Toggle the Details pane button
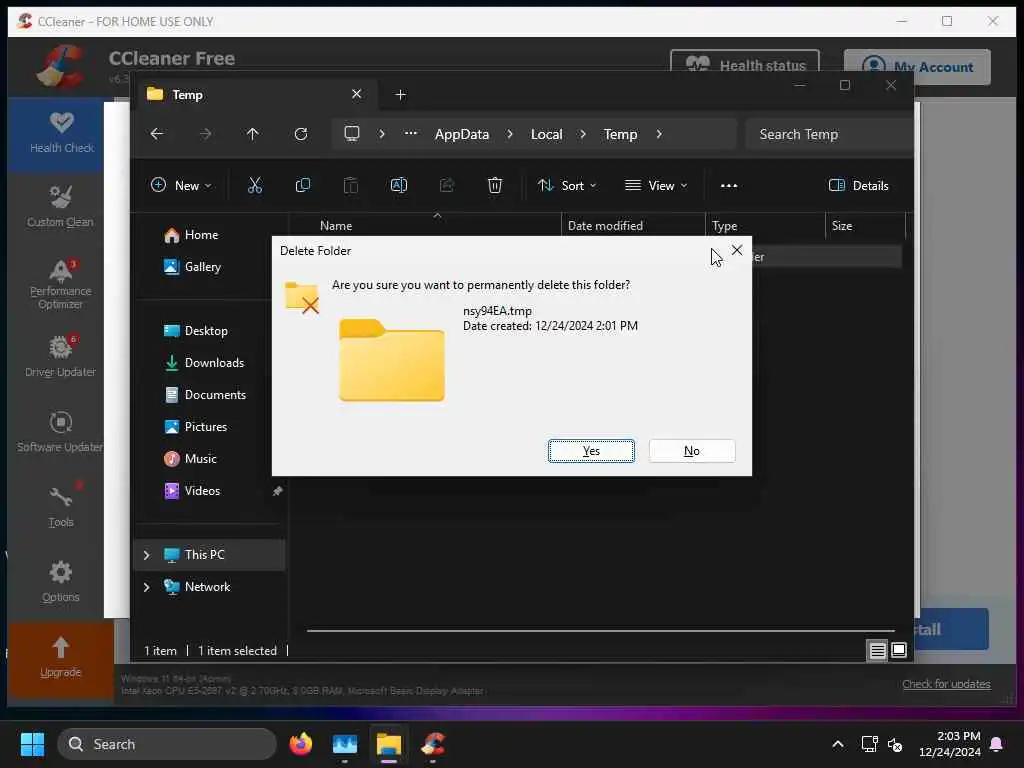This screenshot has height=768, width=1024. click(858, 185)
